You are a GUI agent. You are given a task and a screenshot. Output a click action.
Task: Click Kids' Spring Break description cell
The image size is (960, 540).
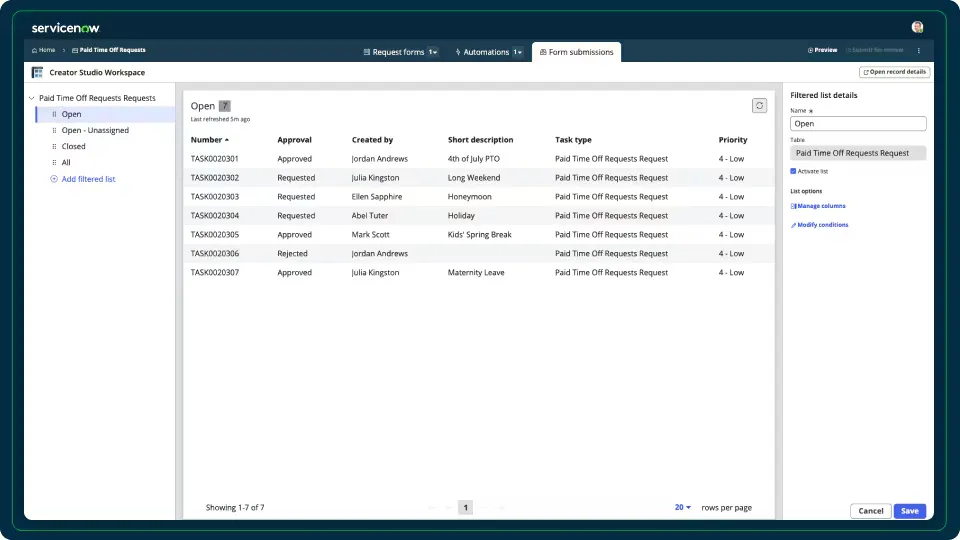click(479, 234)
